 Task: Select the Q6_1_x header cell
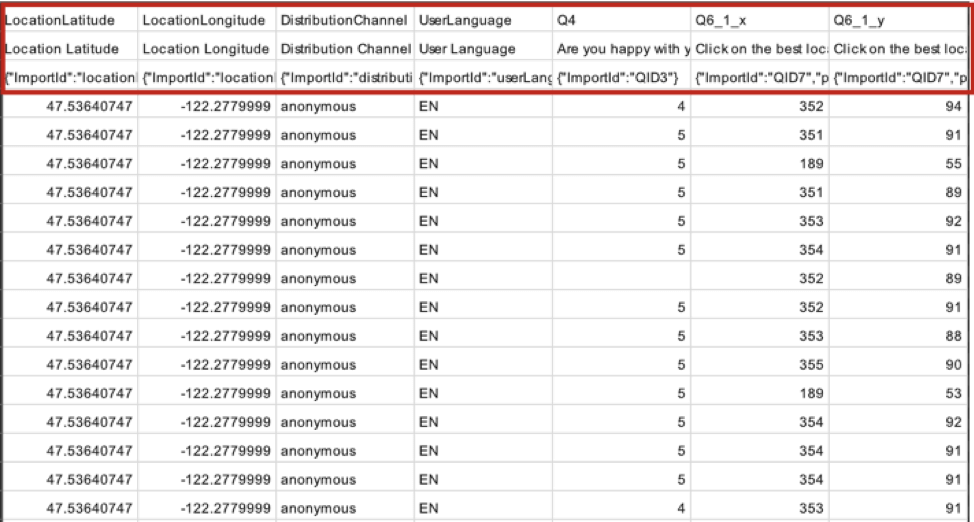point(760,21)
